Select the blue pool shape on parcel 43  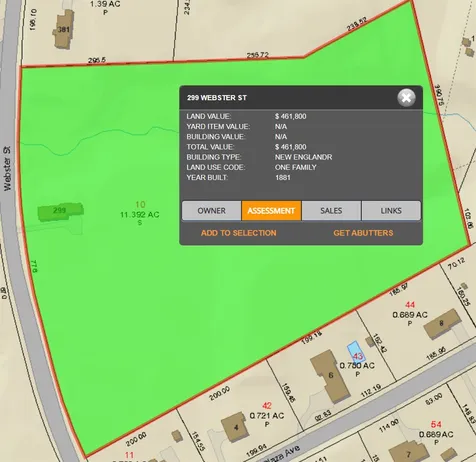click(355, 351)
